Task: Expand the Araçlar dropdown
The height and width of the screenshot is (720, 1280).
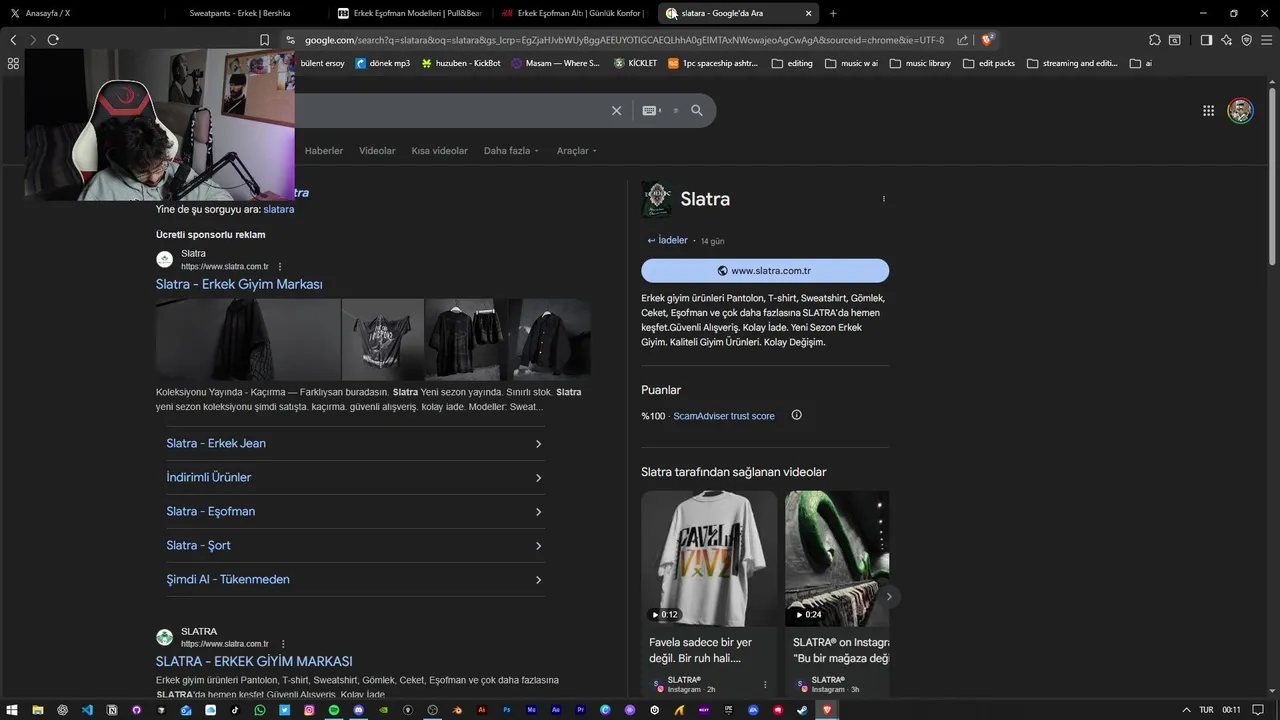Action: click(x=577, y=151)
